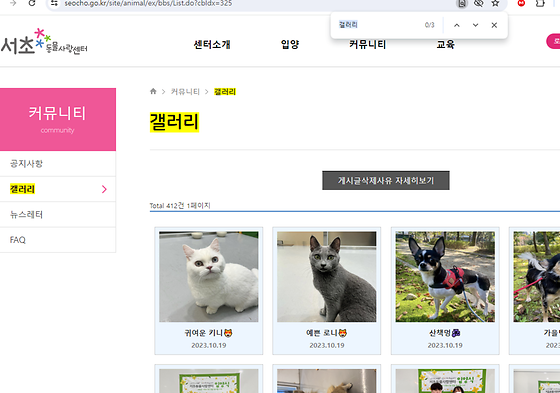
Task: Click the Seocho animal center logo
Action: (44, 41)
